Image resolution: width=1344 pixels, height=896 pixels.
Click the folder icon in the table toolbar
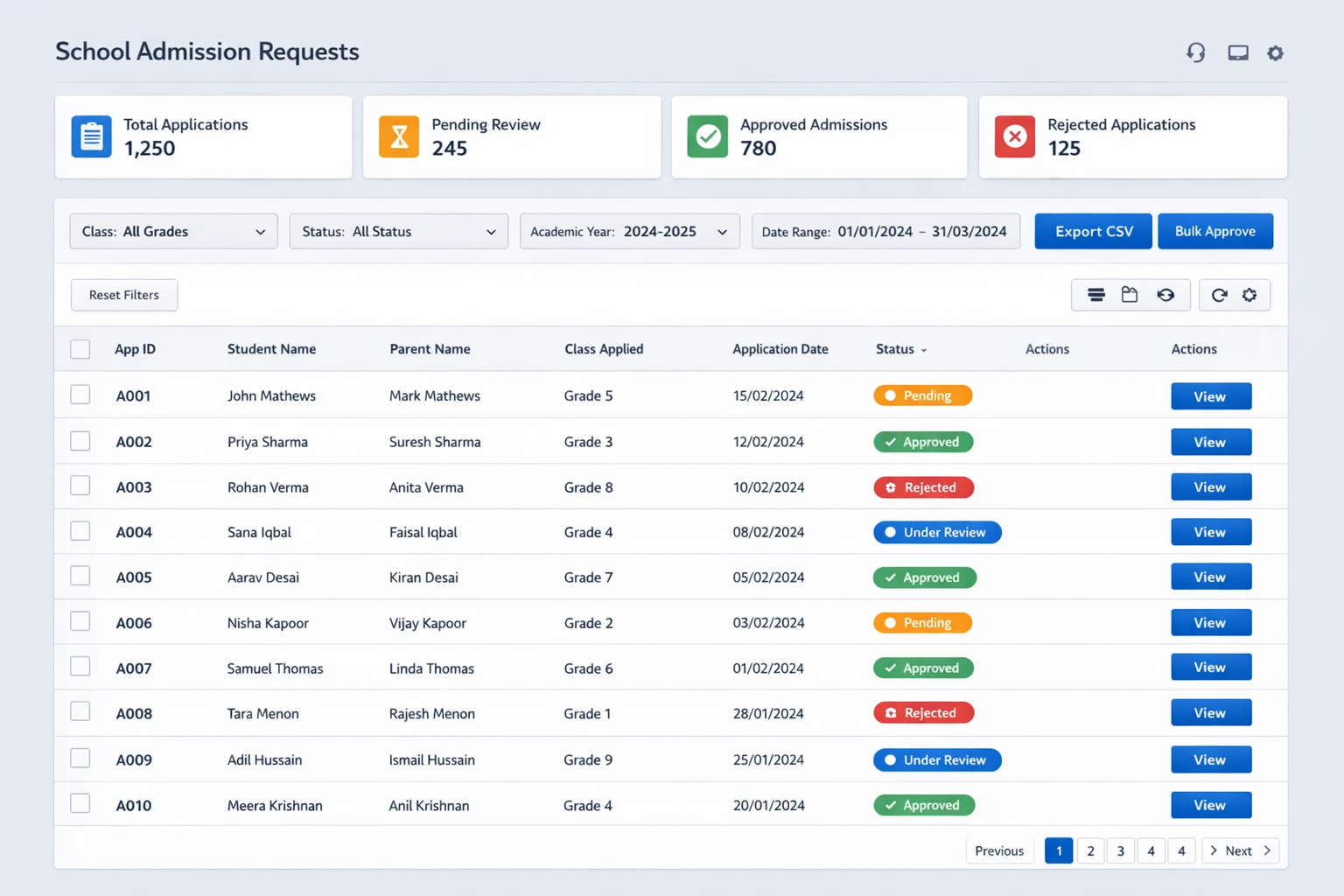point(1130,295)
